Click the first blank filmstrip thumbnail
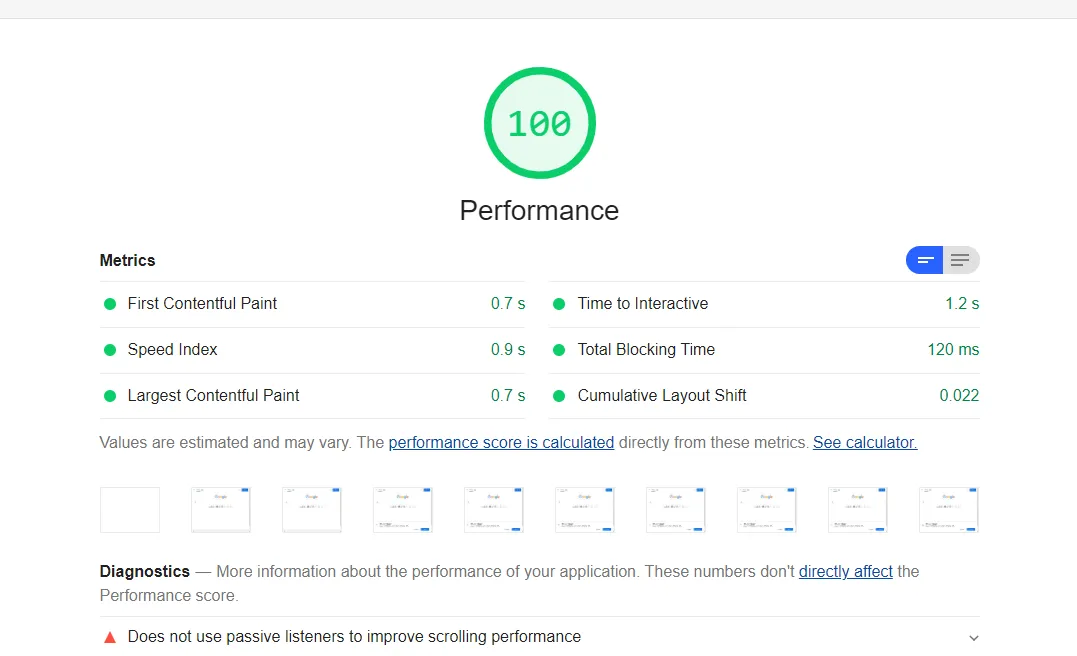 point(130,510)
